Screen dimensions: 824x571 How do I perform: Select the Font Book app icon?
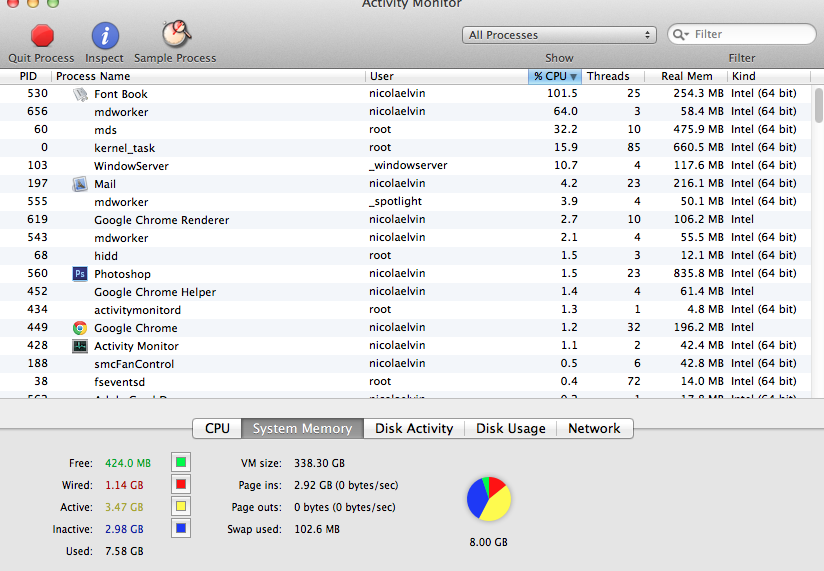coord(80,94)
